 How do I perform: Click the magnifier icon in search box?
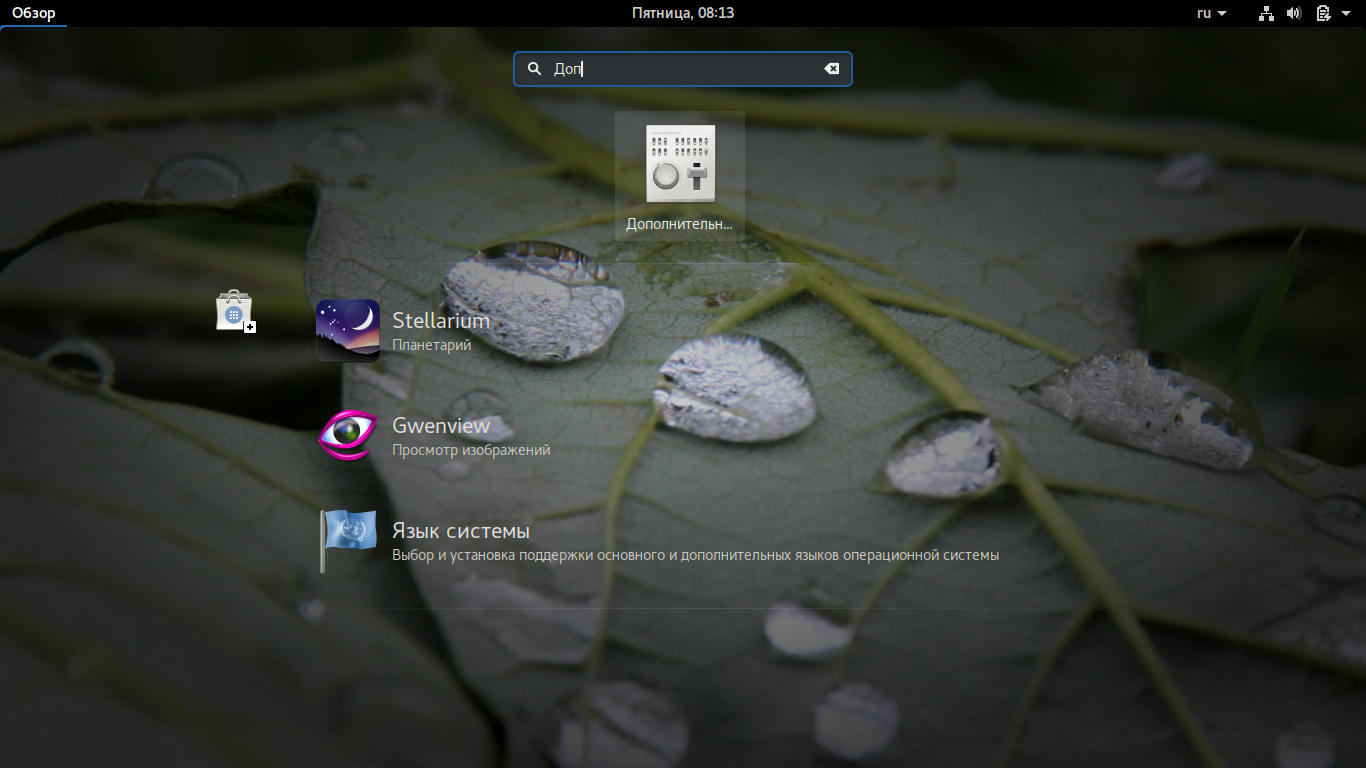534,69
